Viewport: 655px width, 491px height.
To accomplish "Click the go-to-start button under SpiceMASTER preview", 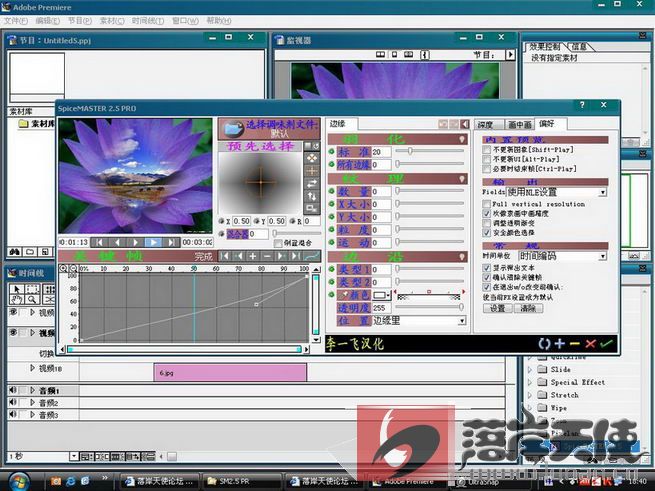I will click(99, 242).
